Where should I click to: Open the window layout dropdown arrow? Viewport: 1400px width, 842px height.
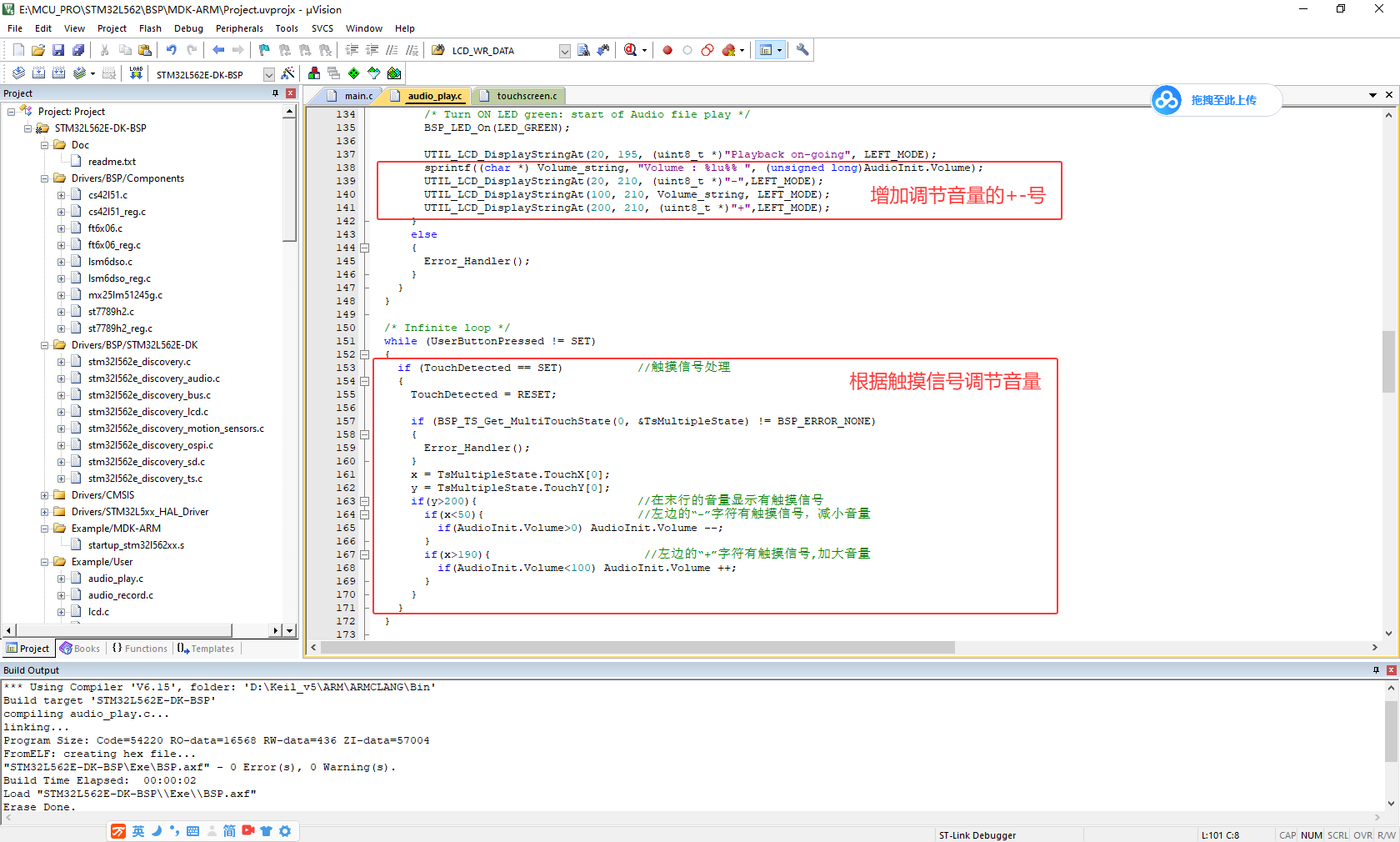(x=780, y=50)
